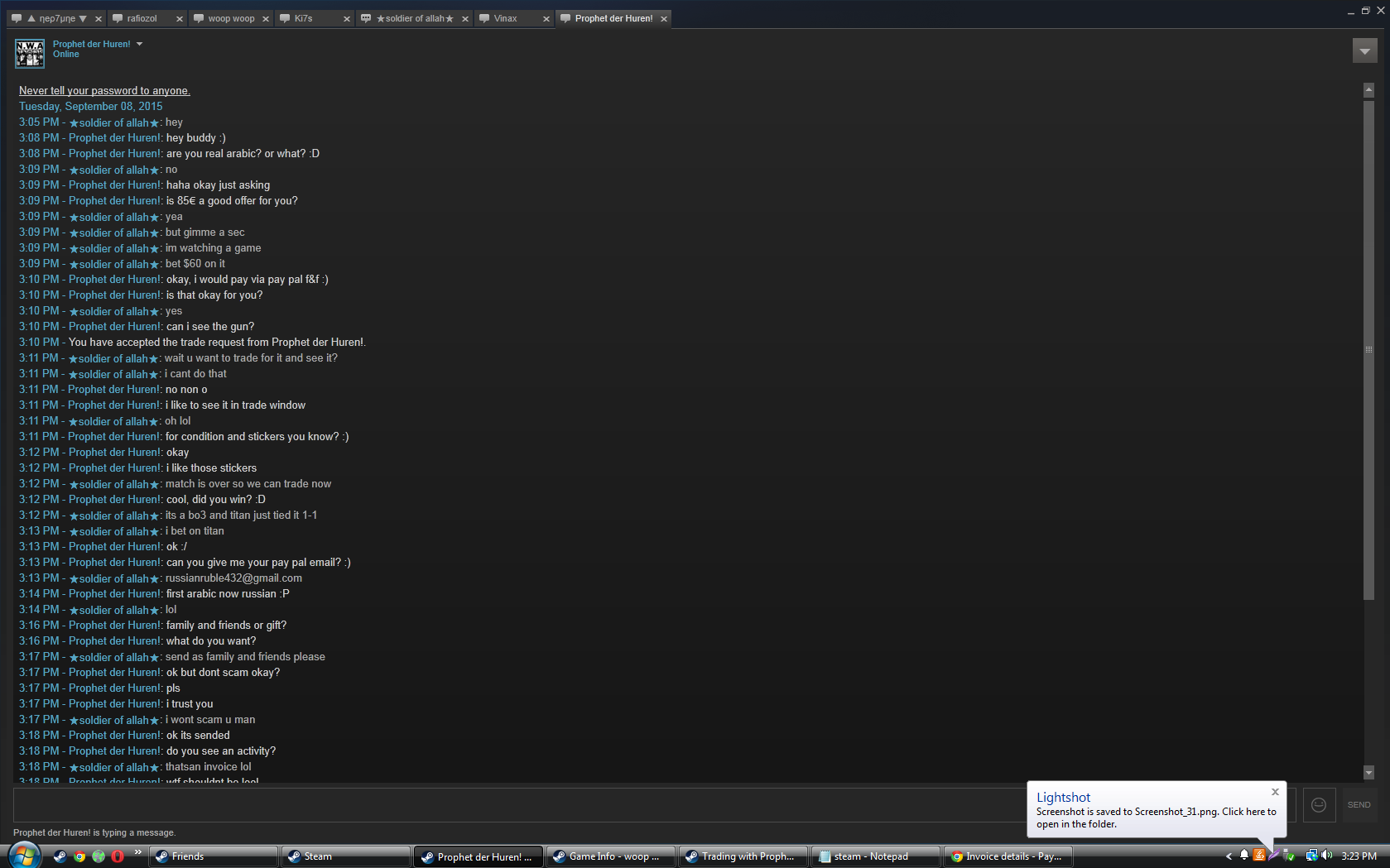Image resolution: width=1390 pixels, height=868 pixels.
Task: Switch to the woop woop chat tab
Action: click(231, 18)
